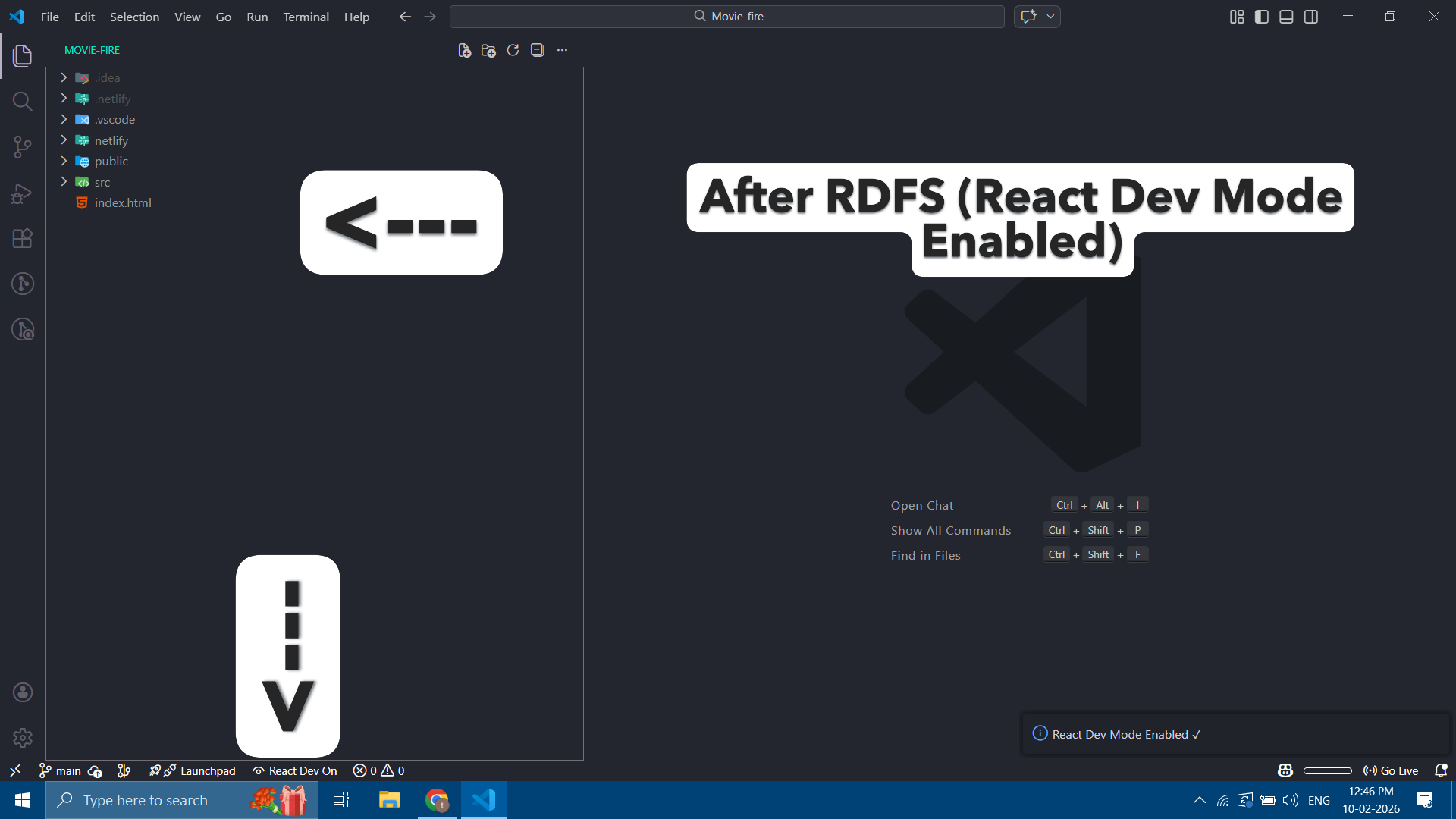
Task: Toggle React Dev On status bar item
Action: [295, 770]
